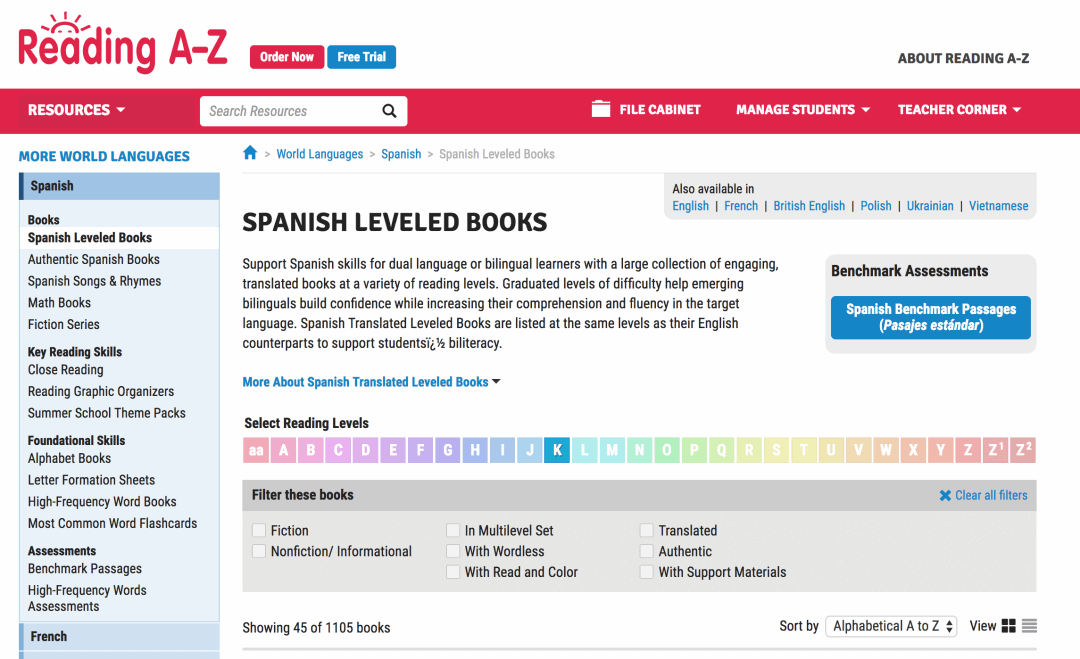Image resolution: width=1080 pixels, height=659 pixels.
Task: Tick With Read and Color checkbox
Action: click(453, 572)
